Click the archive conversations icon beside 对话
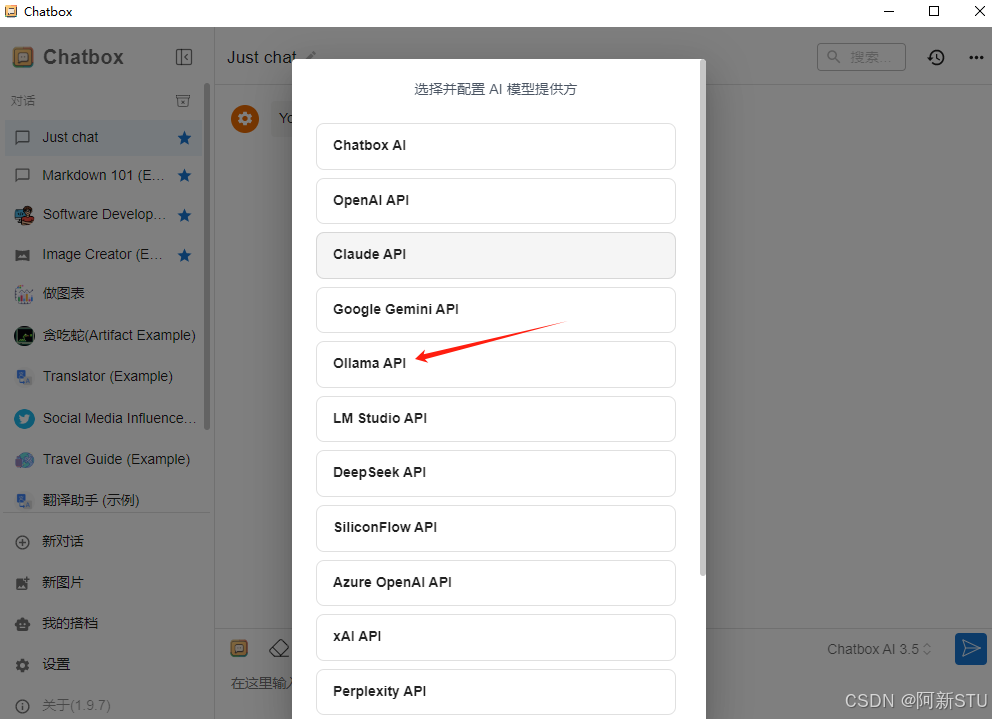Viewport: 992px width, 719px height. click(183, 101)
